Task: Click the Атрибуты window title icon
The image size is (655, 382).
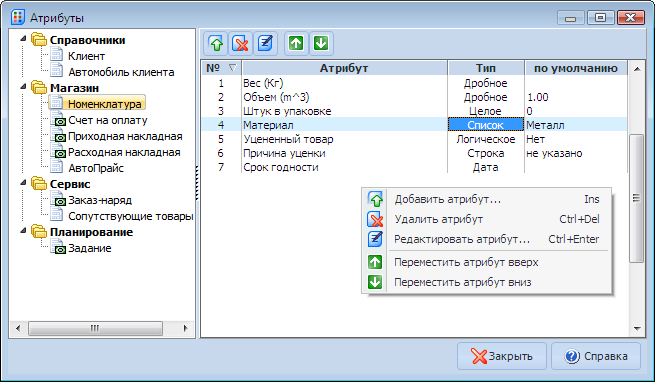Action: 18,17
